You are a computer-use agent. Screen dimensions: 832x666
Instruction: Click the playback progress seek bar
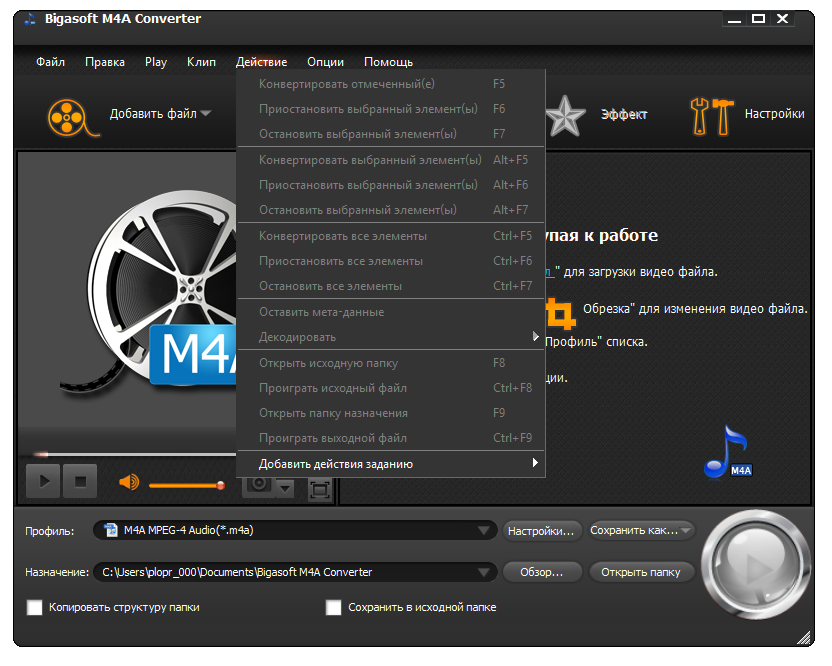click(x=135, y=454)
